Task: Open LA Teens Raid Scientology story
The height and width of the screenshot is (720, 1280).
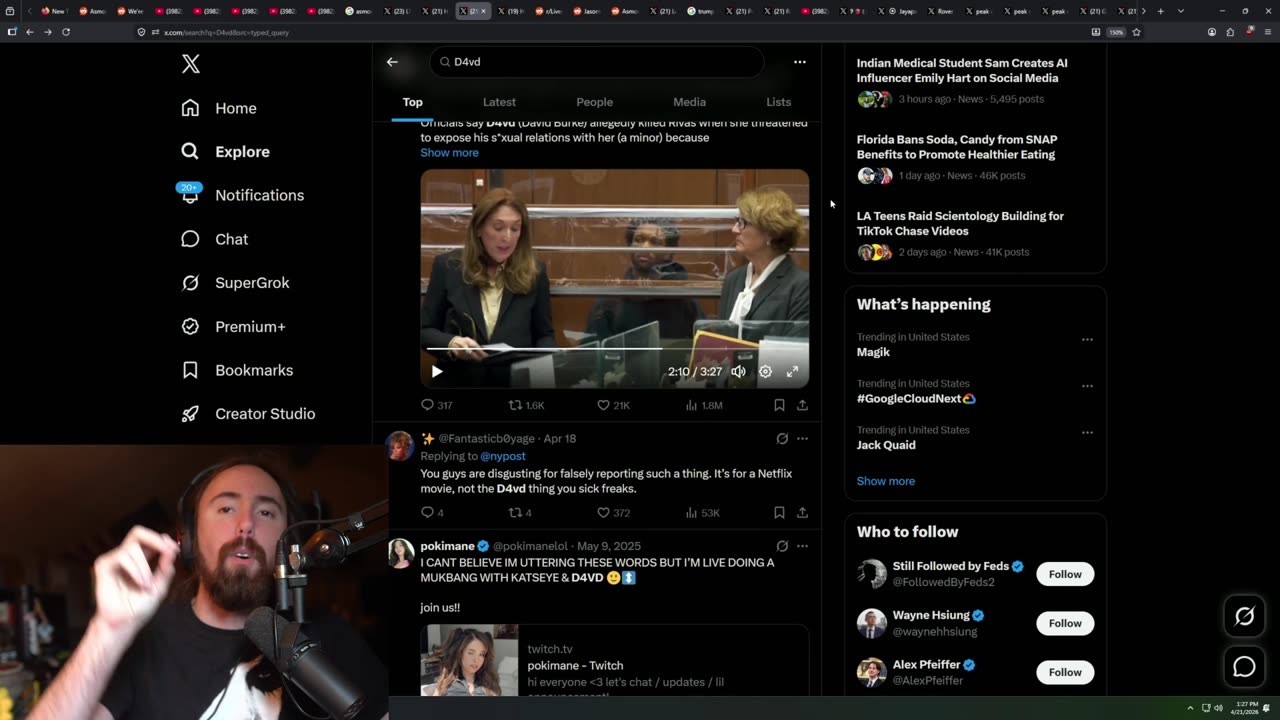Action: click(975, 234)
